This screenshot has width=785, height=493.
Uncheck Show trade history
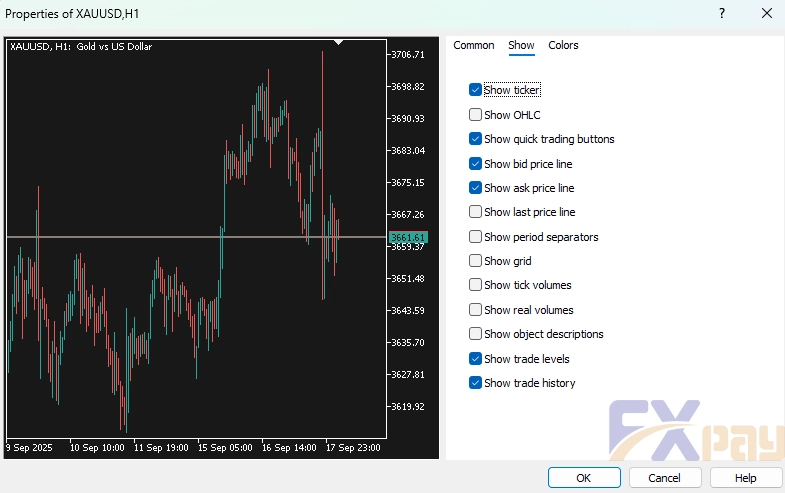tap(476, 383)
